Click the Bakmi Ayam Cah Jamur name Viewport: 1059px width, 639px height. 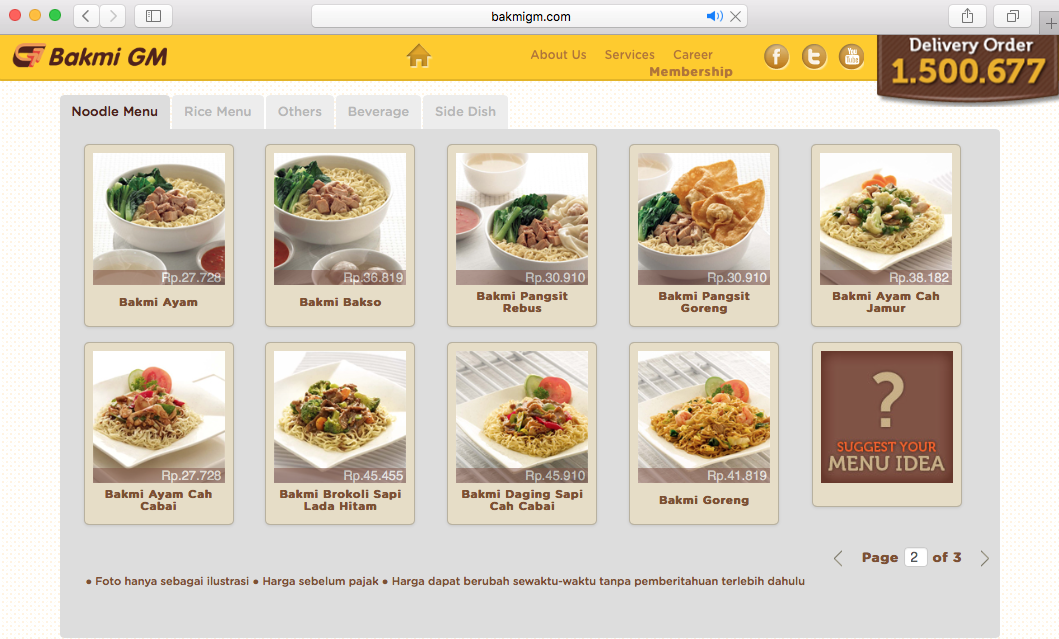pos(886,302)
